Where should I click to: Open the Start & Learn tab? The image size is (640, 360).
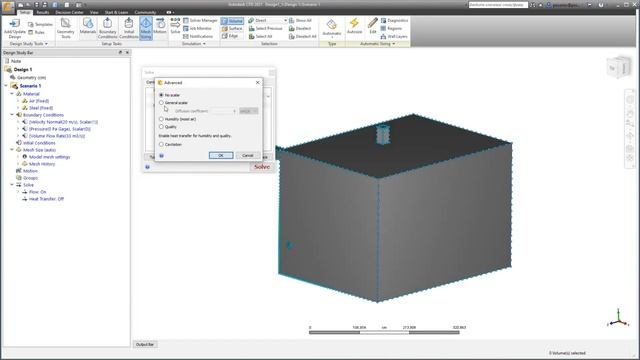116,12
